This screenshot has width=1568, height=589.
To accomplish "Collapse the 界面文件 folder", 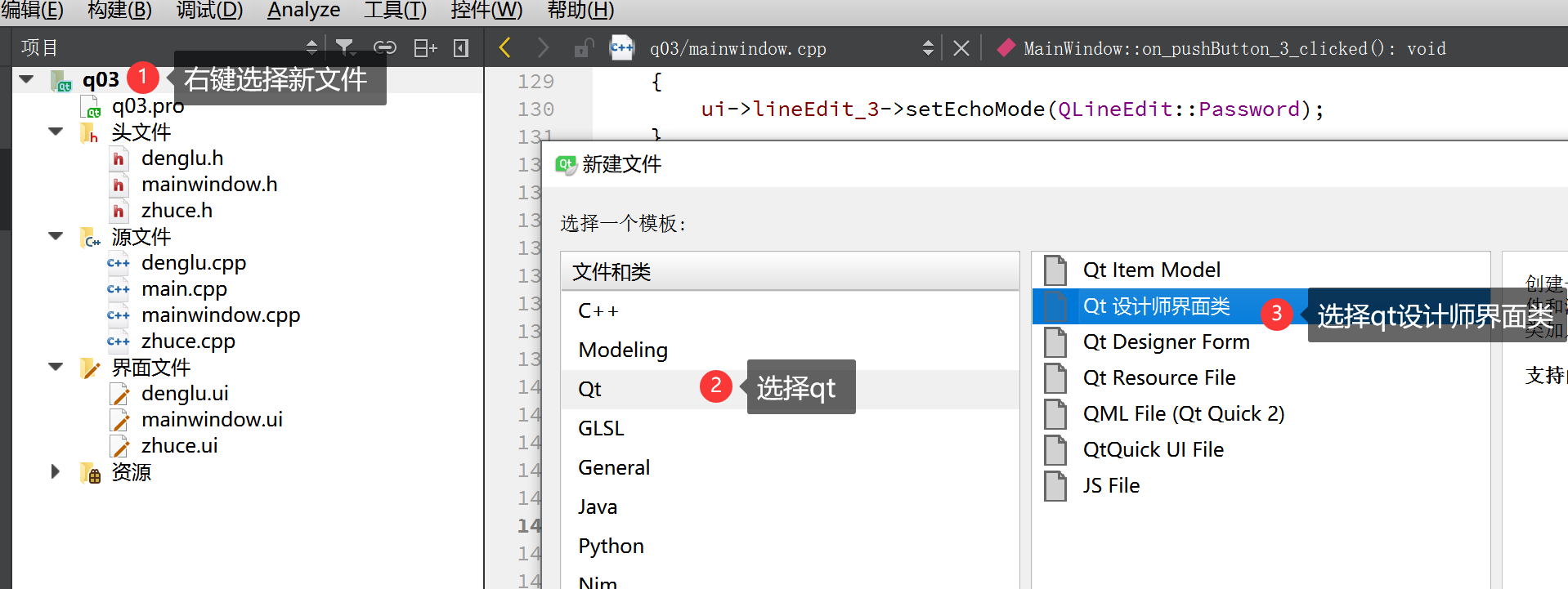I will (56, 367).
